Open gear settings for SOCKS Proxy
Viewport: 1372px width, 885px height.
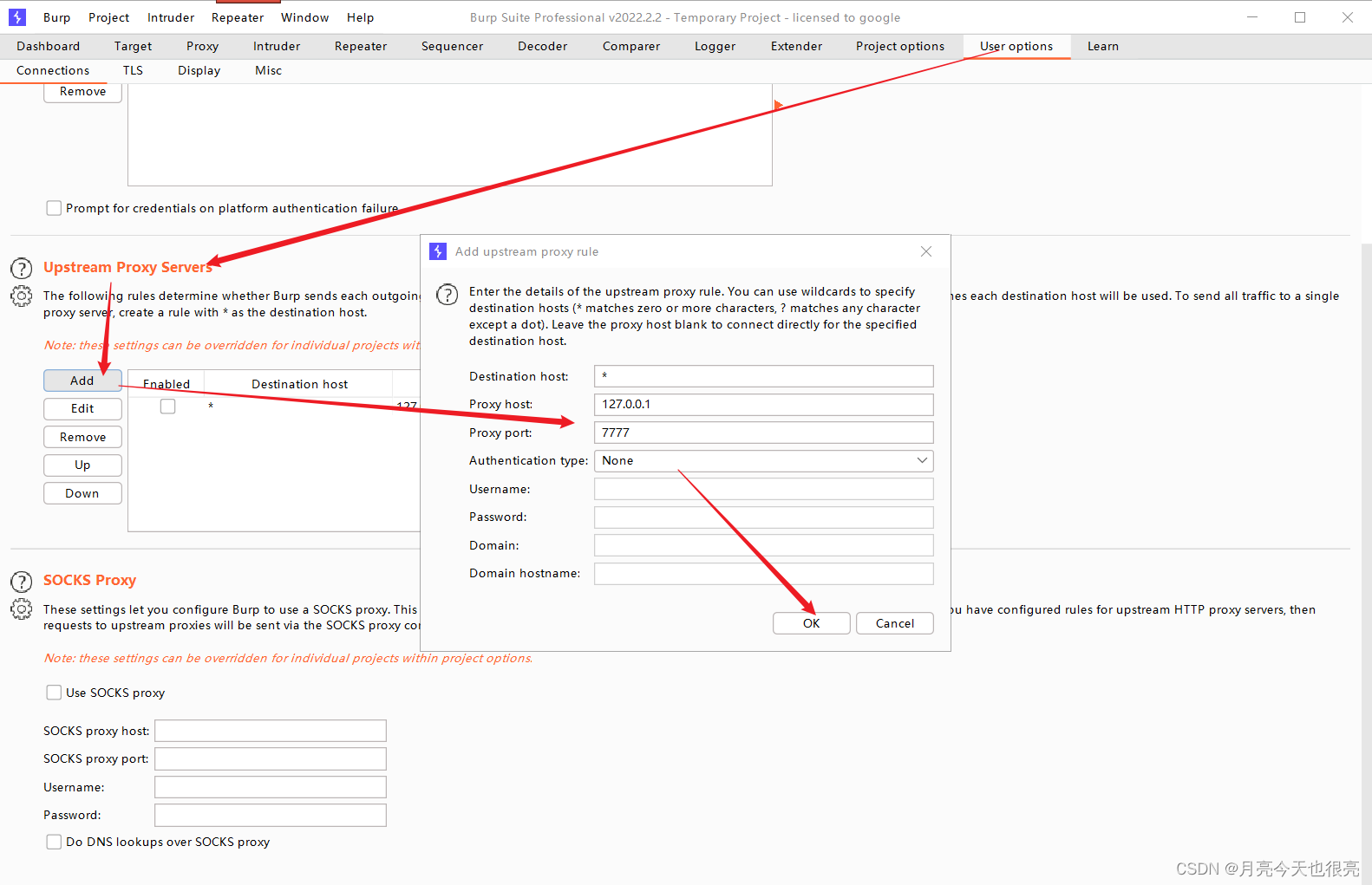[x=21, y=609]
